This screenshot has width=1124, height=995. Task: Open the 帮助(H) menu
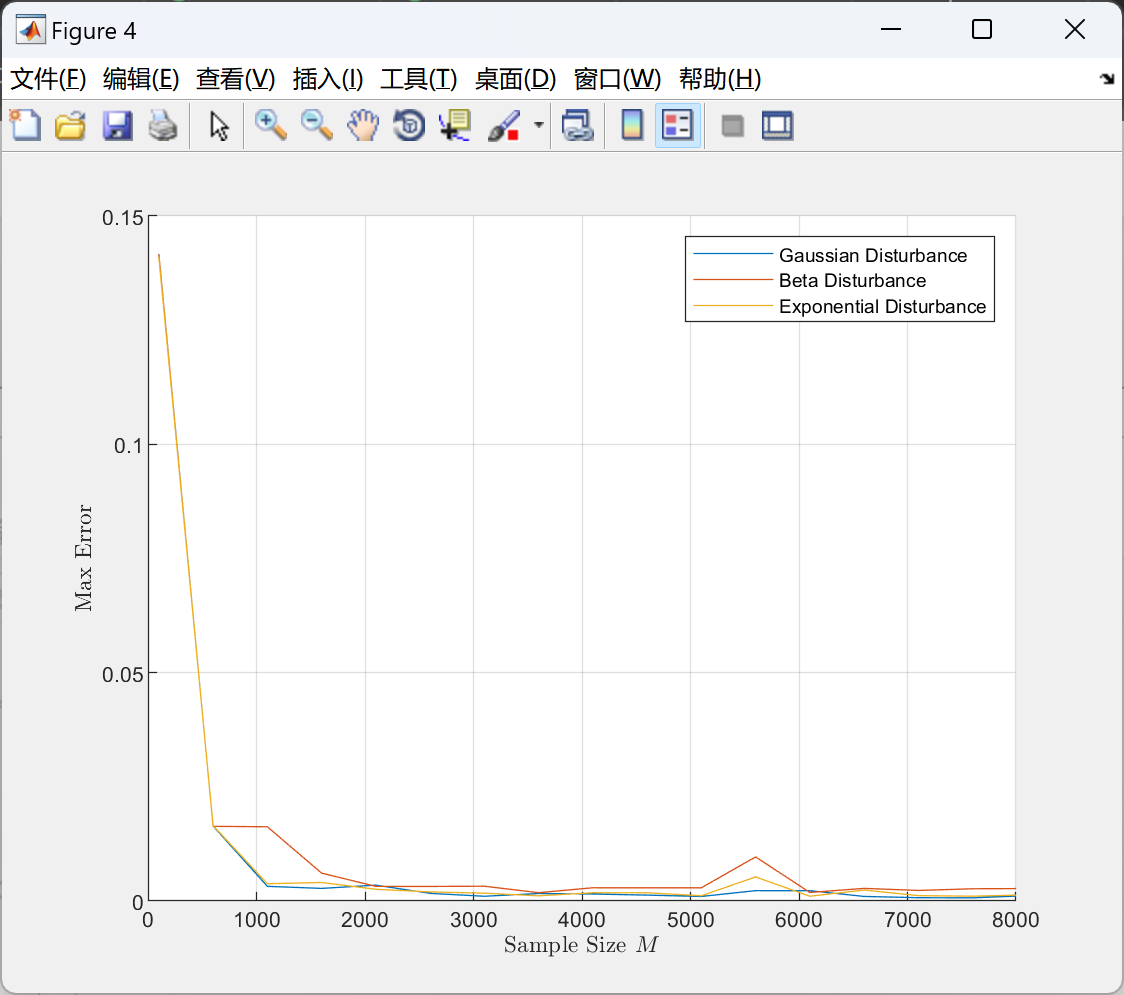[x=720, y=79]
